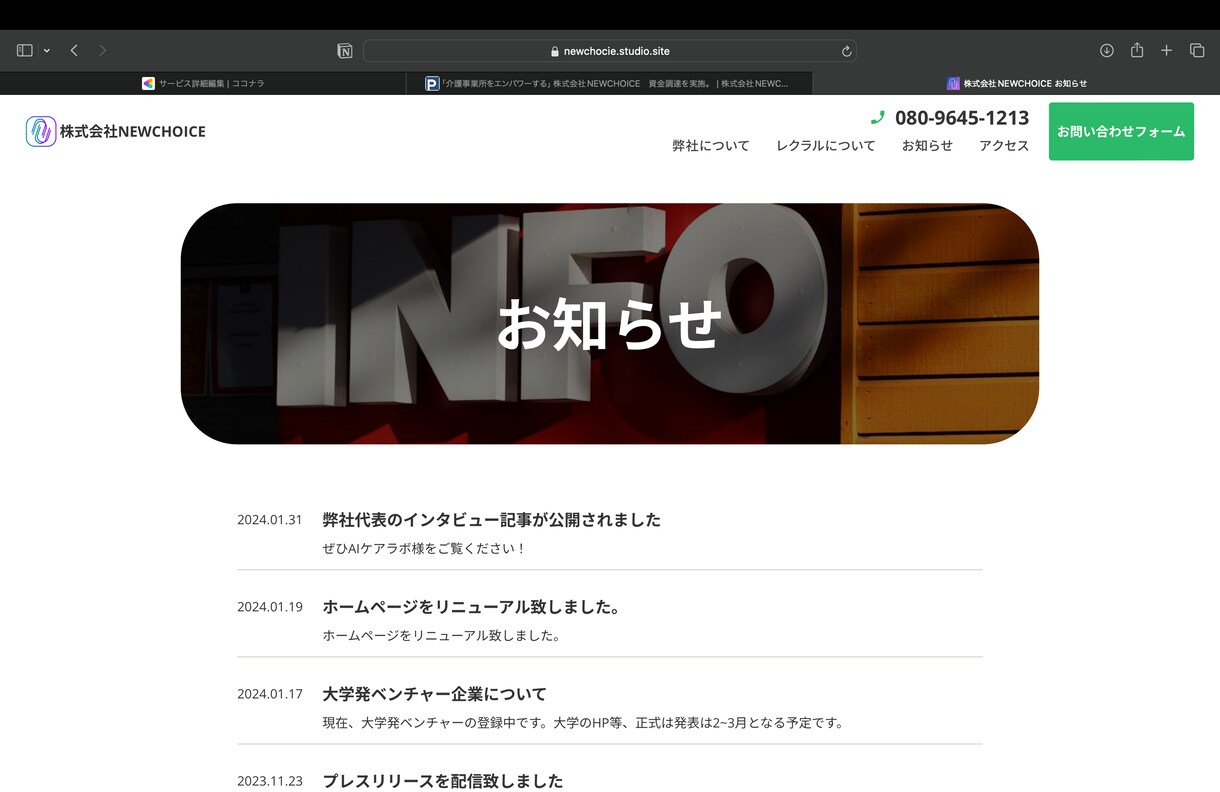1220x792 pixels.
Task: Open the レクラルについて menu item
Action: (x=826, y=146)
